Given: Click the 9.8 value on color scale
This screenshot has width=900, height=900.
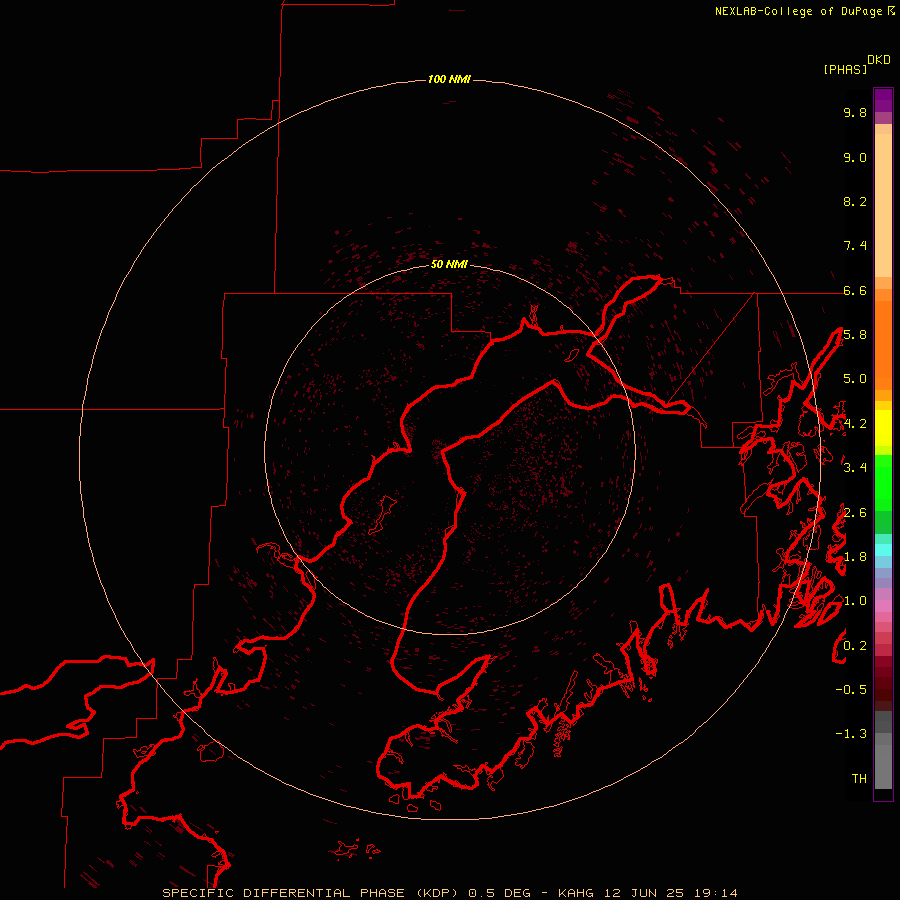Looking at the screenshot, I should 855,112.
